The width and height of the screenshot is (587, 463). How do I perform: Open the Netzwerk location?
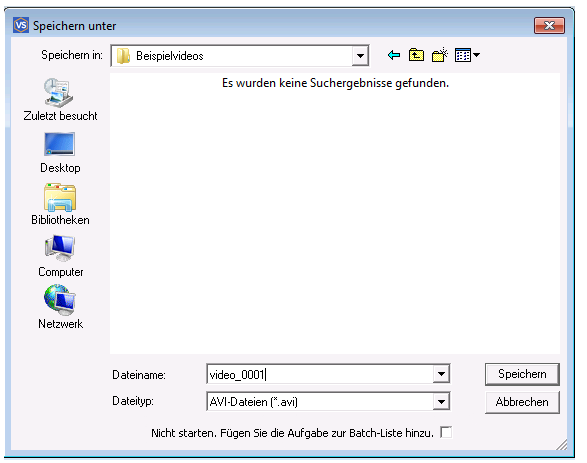pyautogui.click(x=60, y=307)
